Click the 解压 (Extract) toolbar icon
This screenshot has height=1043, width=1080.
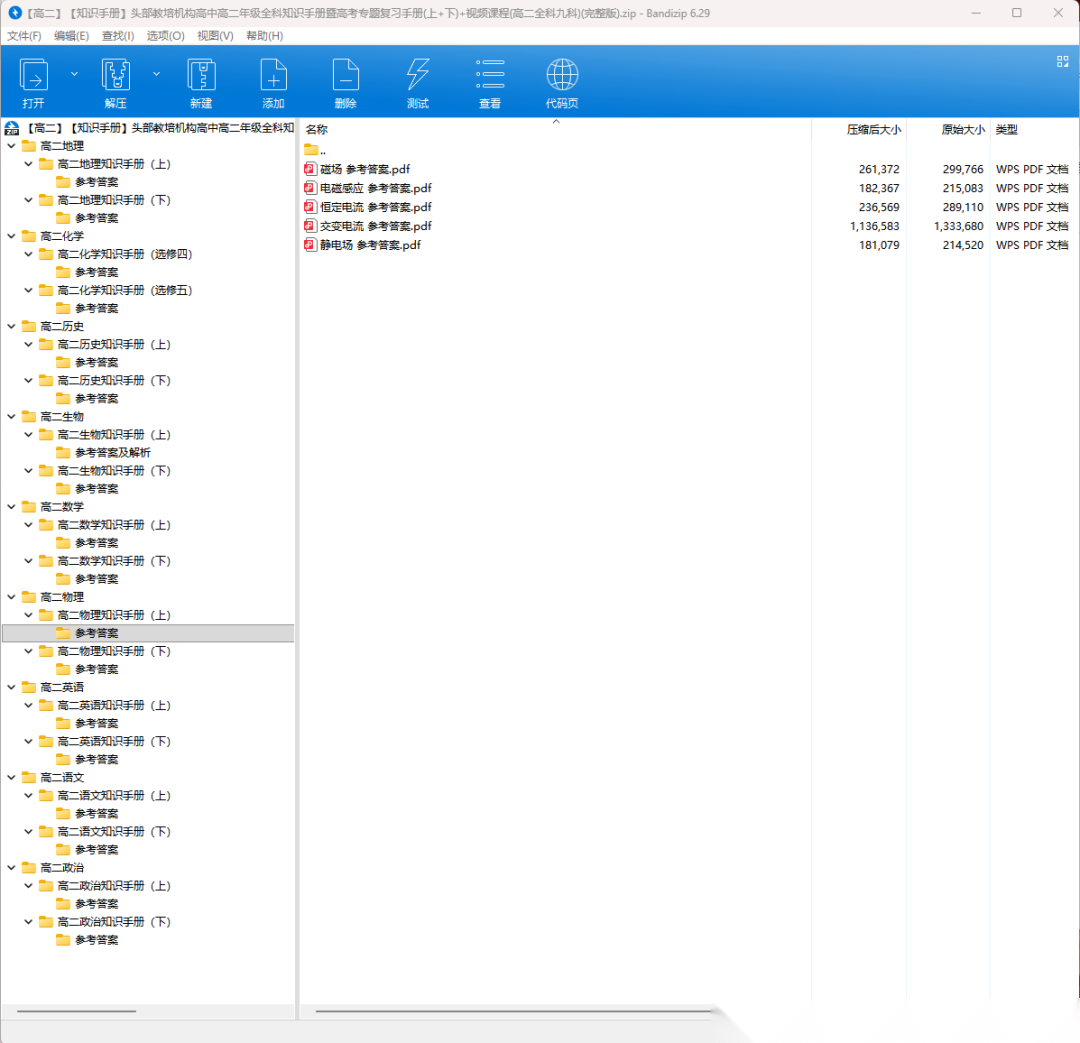116,76
